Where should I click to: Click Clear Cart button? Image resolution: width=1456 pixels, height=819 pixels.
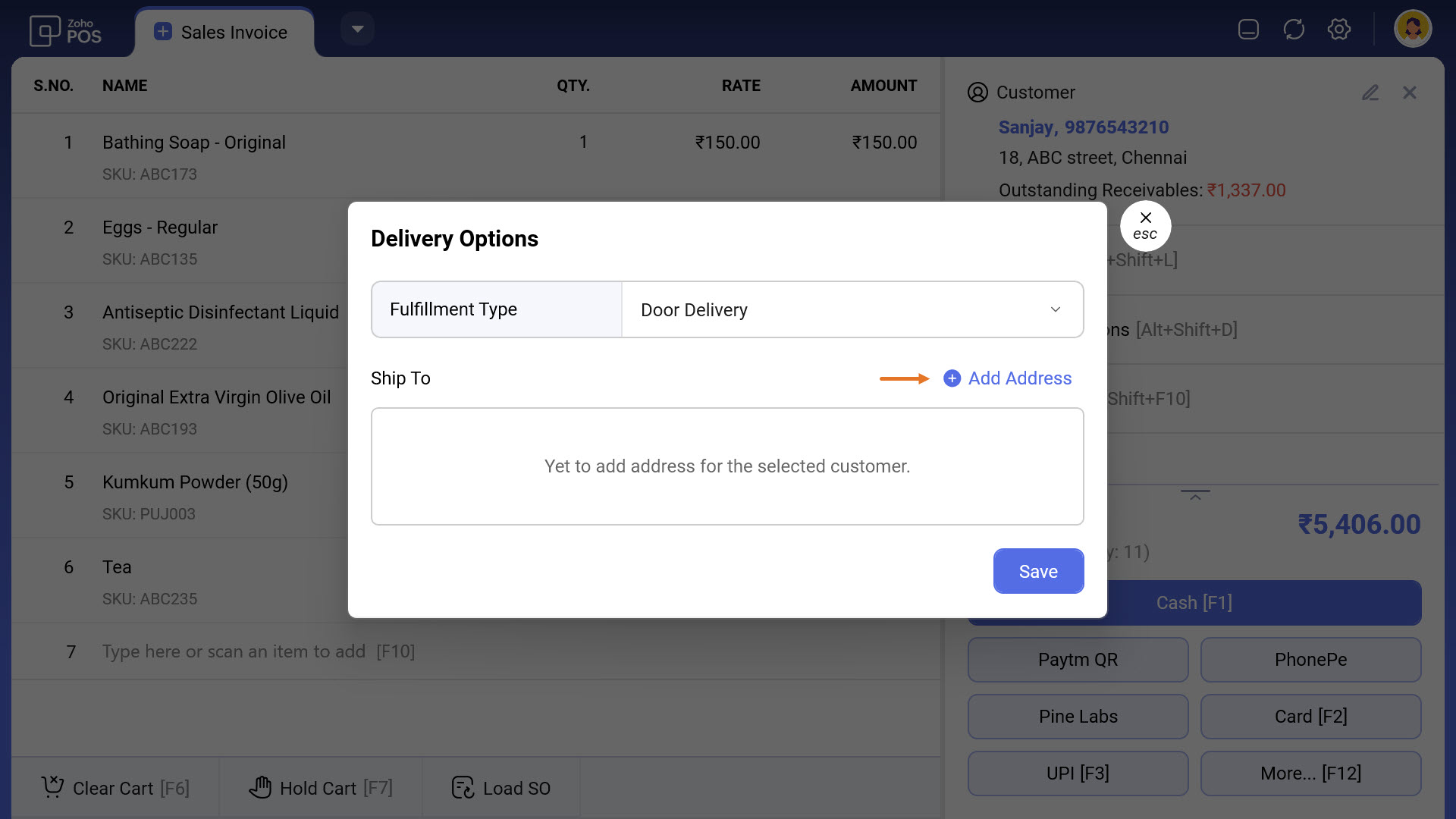tap(115, 788)
